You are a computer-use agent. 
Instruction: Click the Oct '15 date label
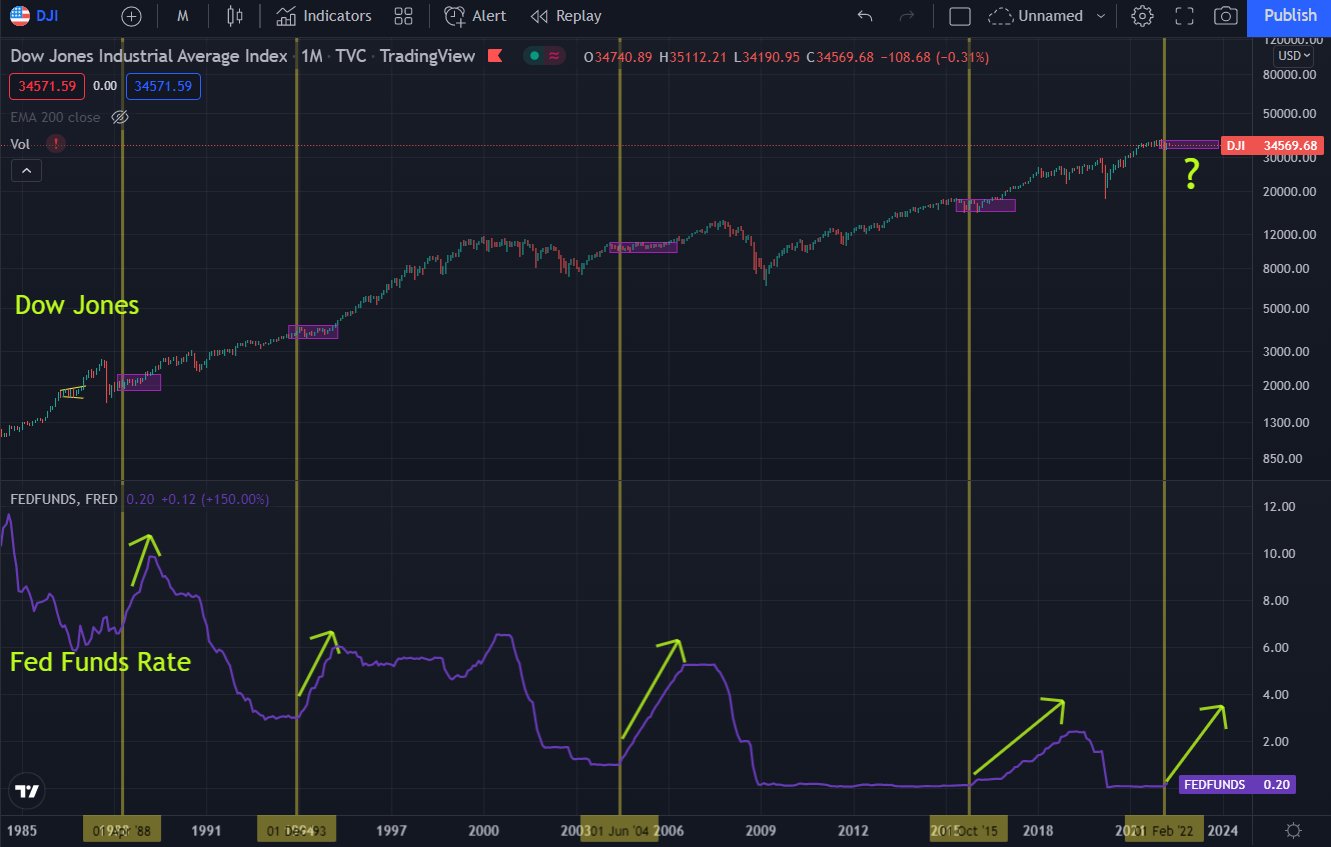click(x=968, y=831)
